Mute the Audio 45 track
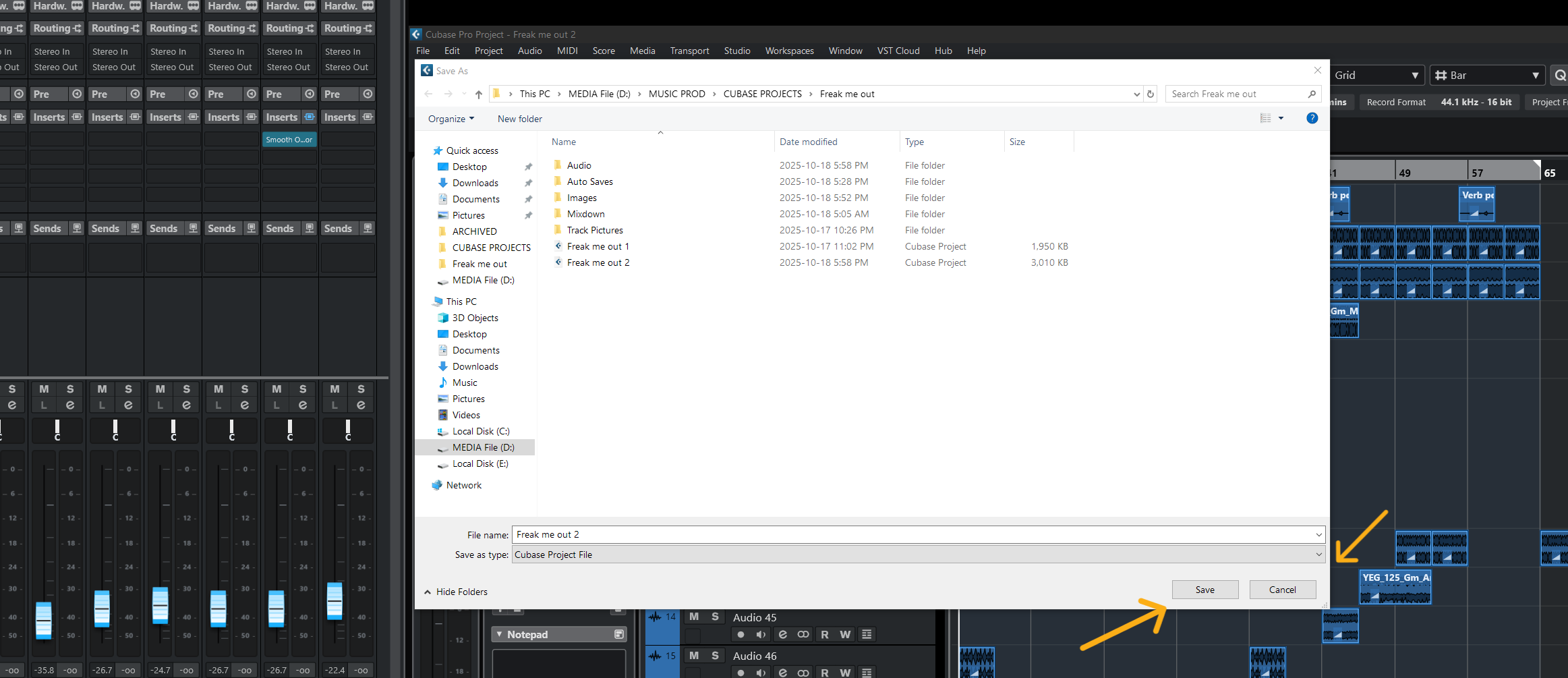The width and height of the screenshot is (1568, 678). coord(694,617)
